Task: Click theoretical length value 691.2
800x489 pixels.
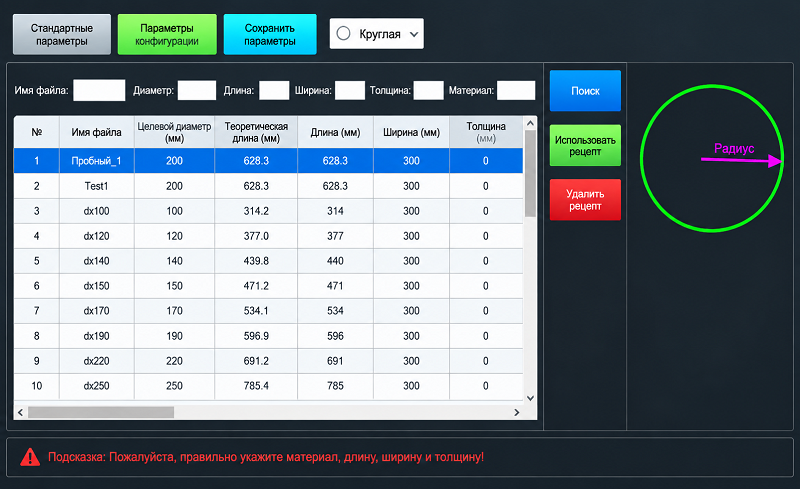Action: click(256, 361)
